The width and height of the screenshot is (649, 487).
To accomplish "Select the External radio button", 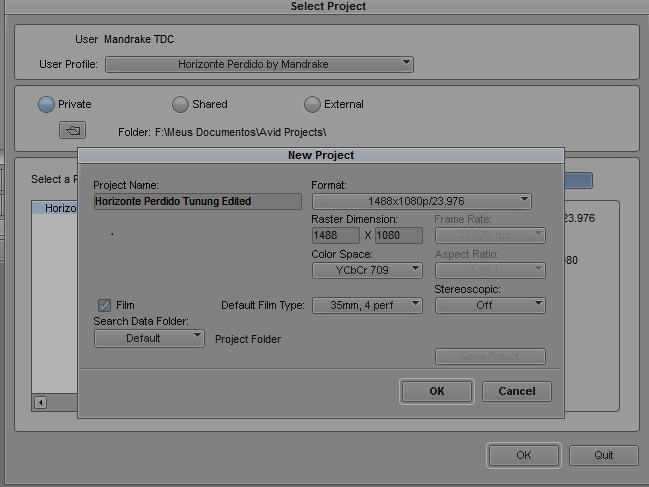I will [x=312, y=104].
